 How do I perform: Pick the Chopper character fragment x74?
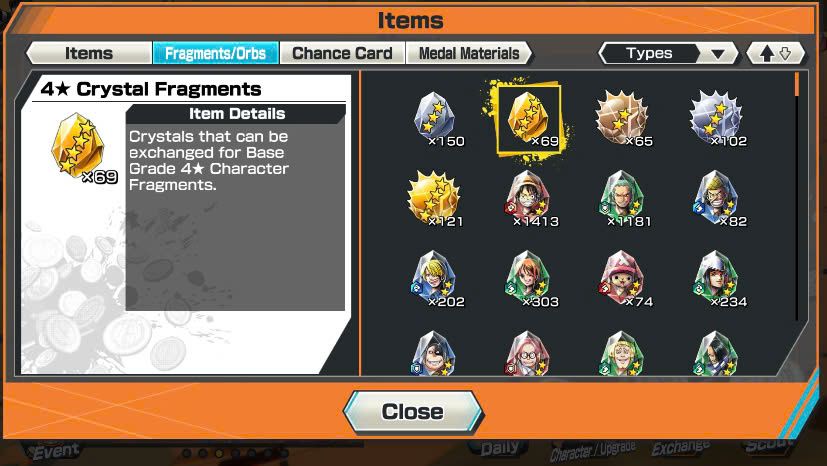click(623, 279)
